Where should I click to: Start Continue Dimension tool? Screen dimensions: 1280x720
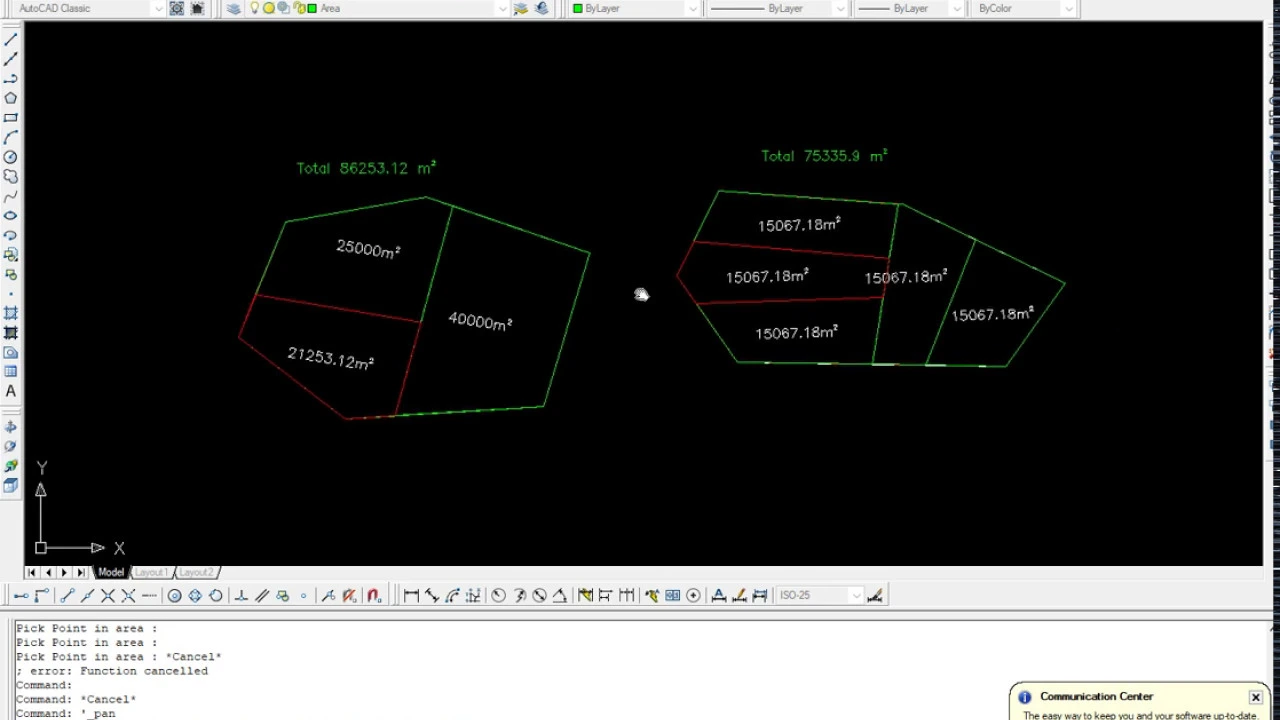click(627, 596)
